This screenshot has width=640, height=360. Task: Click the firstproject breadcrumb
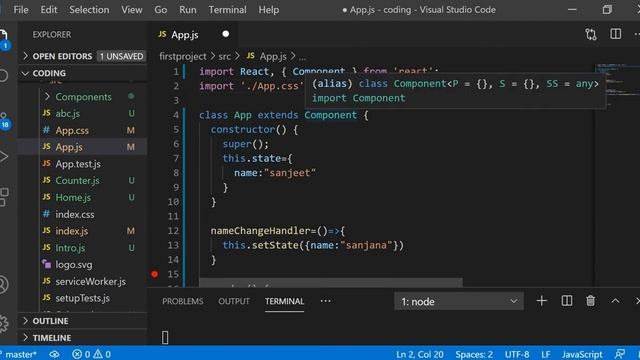(183, 56)
